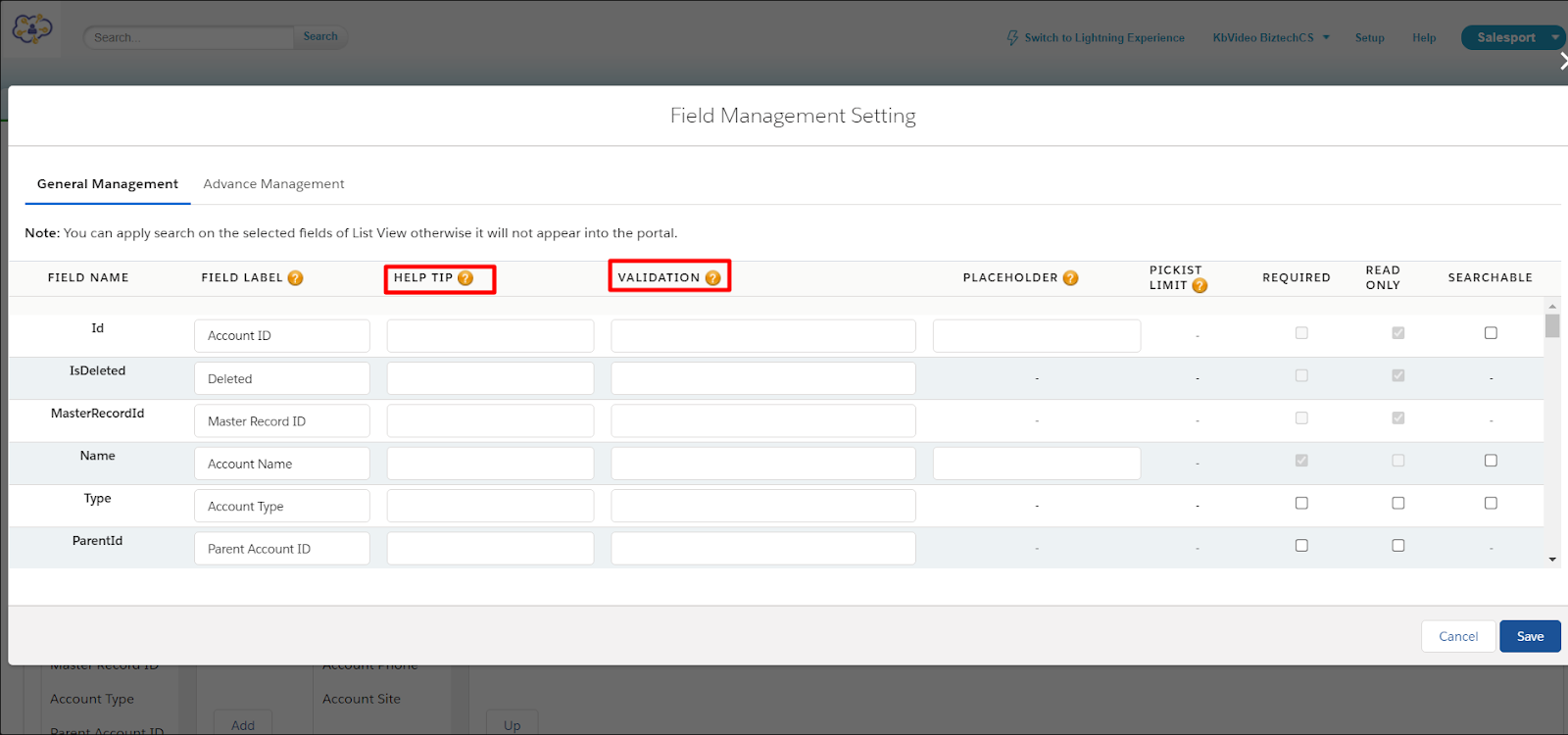Viewport: 1568px width, 735px height.
Task: Open the Setup link
Action: tap(1369, 38)
